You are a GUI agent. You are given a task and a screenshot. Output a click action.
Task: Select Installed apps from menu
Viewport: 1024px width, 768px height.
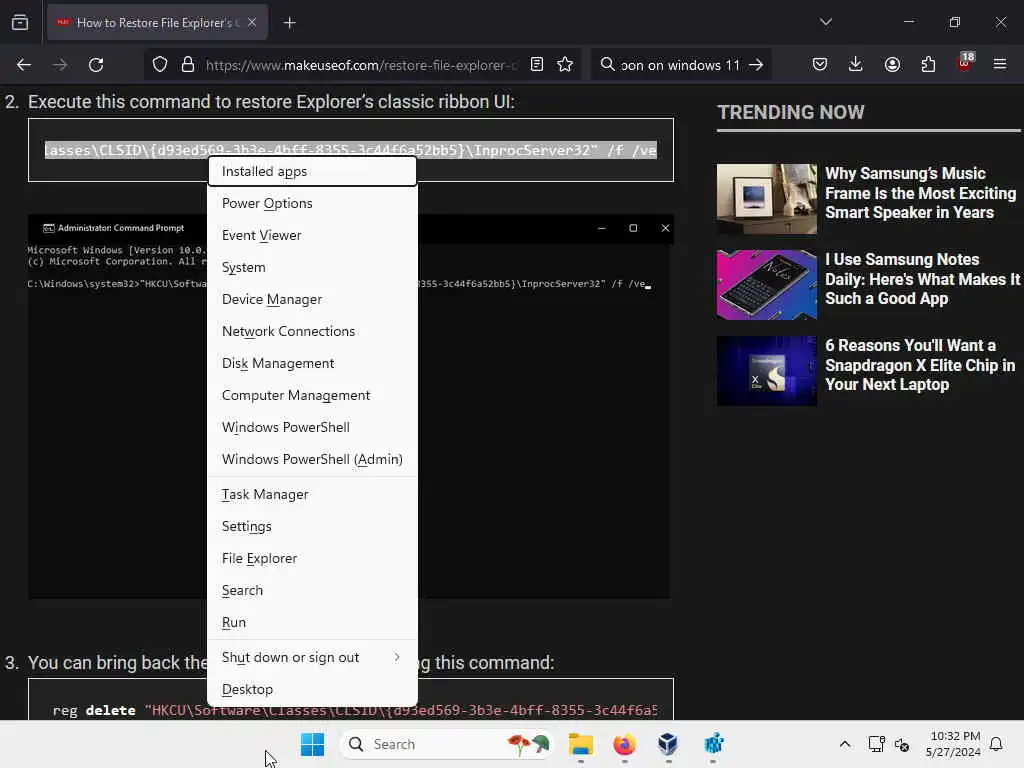click(312, 171)
